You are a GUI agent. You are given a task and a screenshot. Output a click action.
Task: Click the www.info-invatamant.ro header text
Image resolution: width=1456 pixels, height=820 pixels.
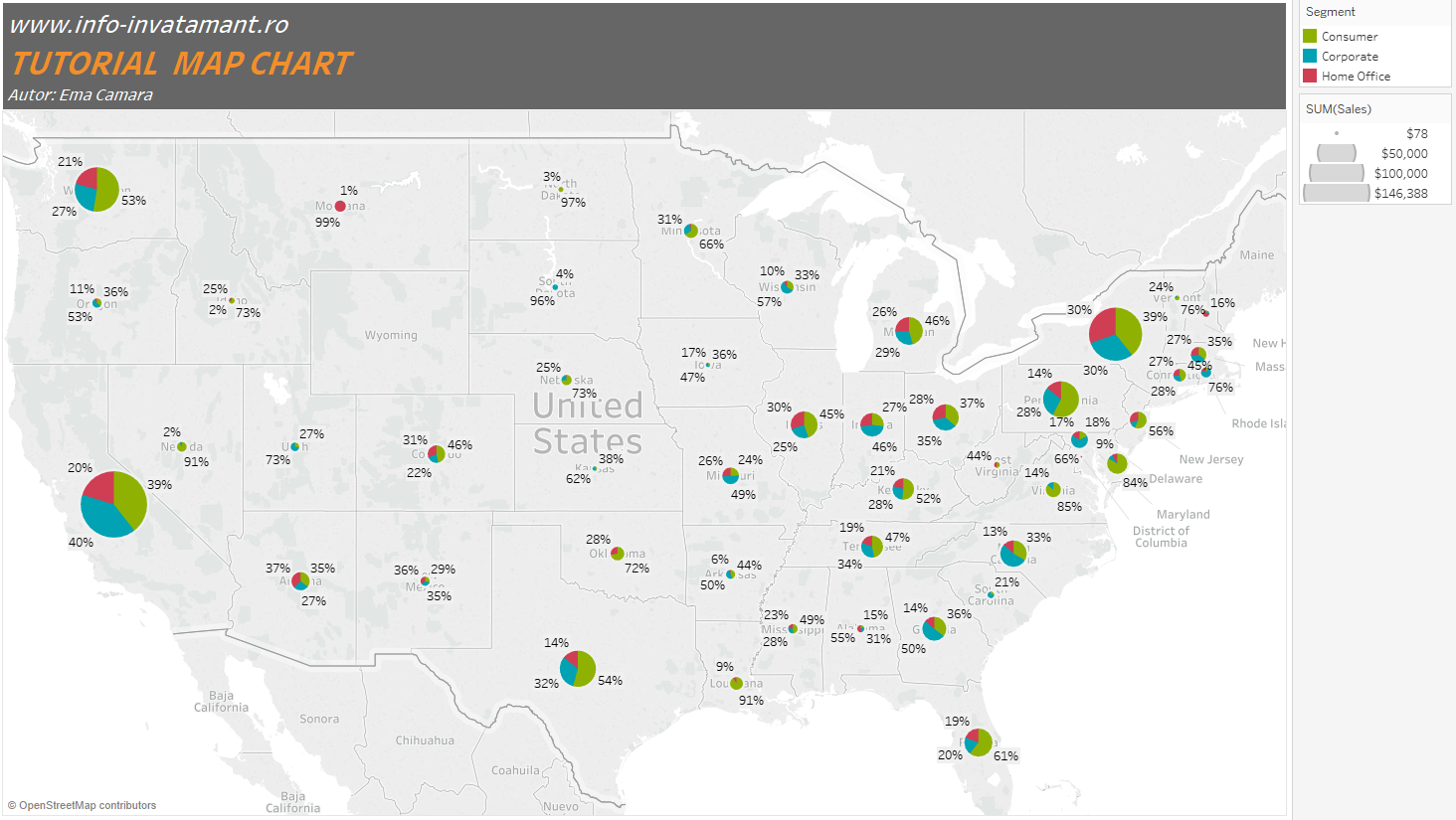click(x=148, y=24)
